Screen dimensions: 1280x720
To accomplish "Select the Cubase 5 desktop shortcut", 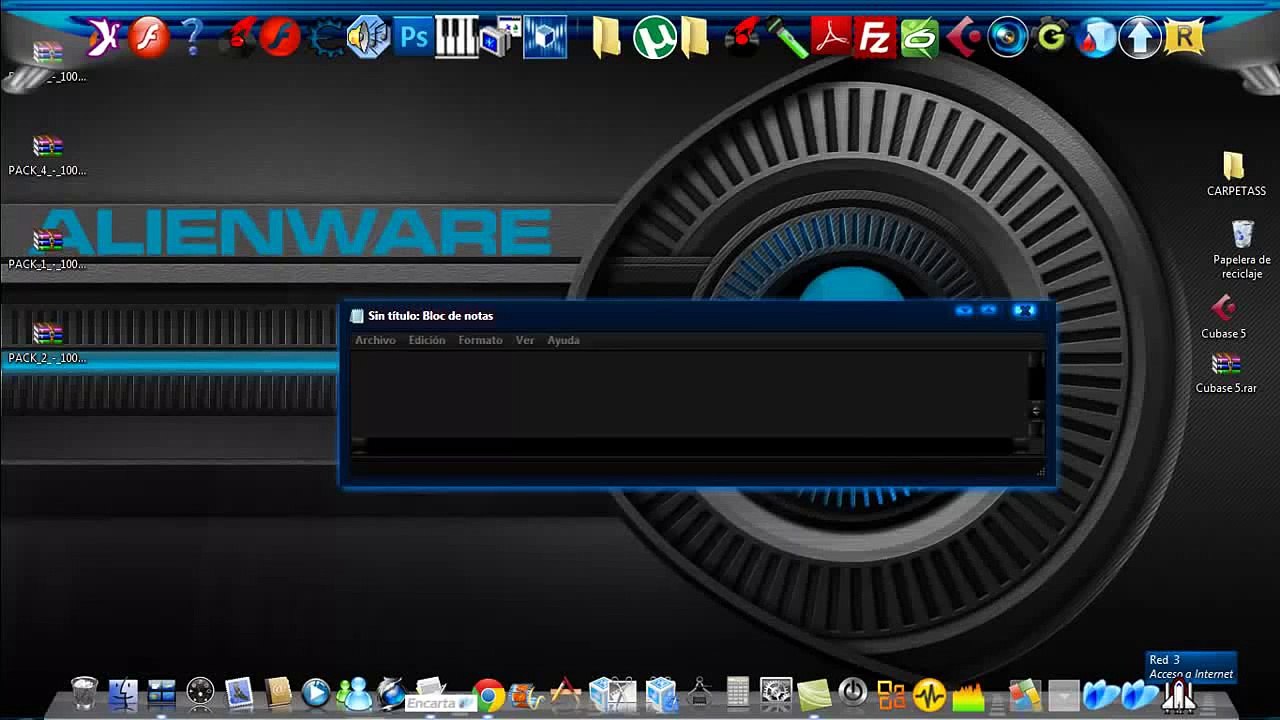I will [1224, 317].
